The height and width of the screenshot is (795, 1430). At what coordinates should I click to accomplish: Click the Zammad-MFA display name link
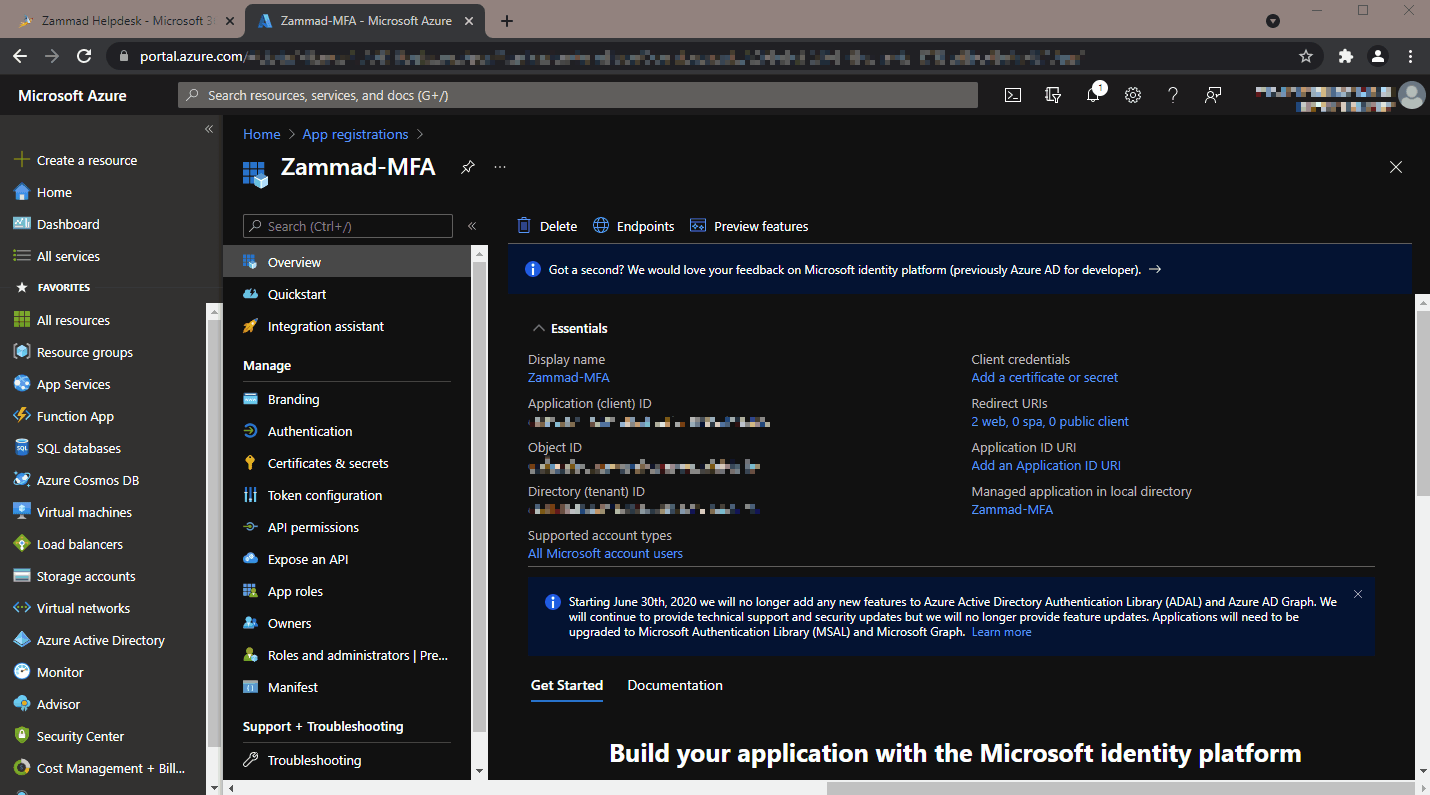568,377
